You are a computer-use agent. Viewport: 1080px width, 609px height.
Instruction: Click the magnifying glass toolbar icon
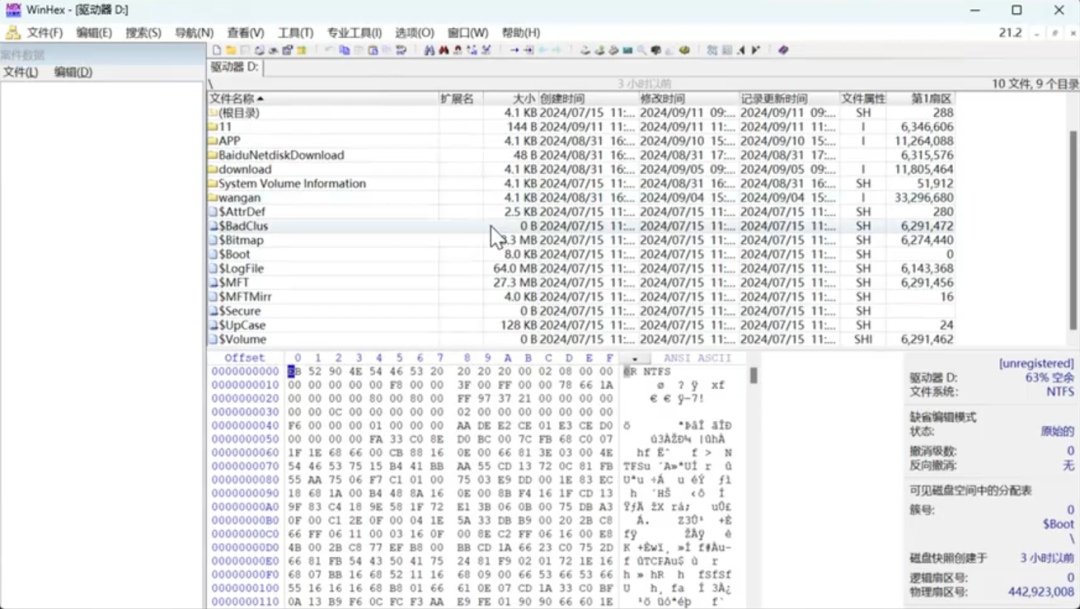[642, 50]
